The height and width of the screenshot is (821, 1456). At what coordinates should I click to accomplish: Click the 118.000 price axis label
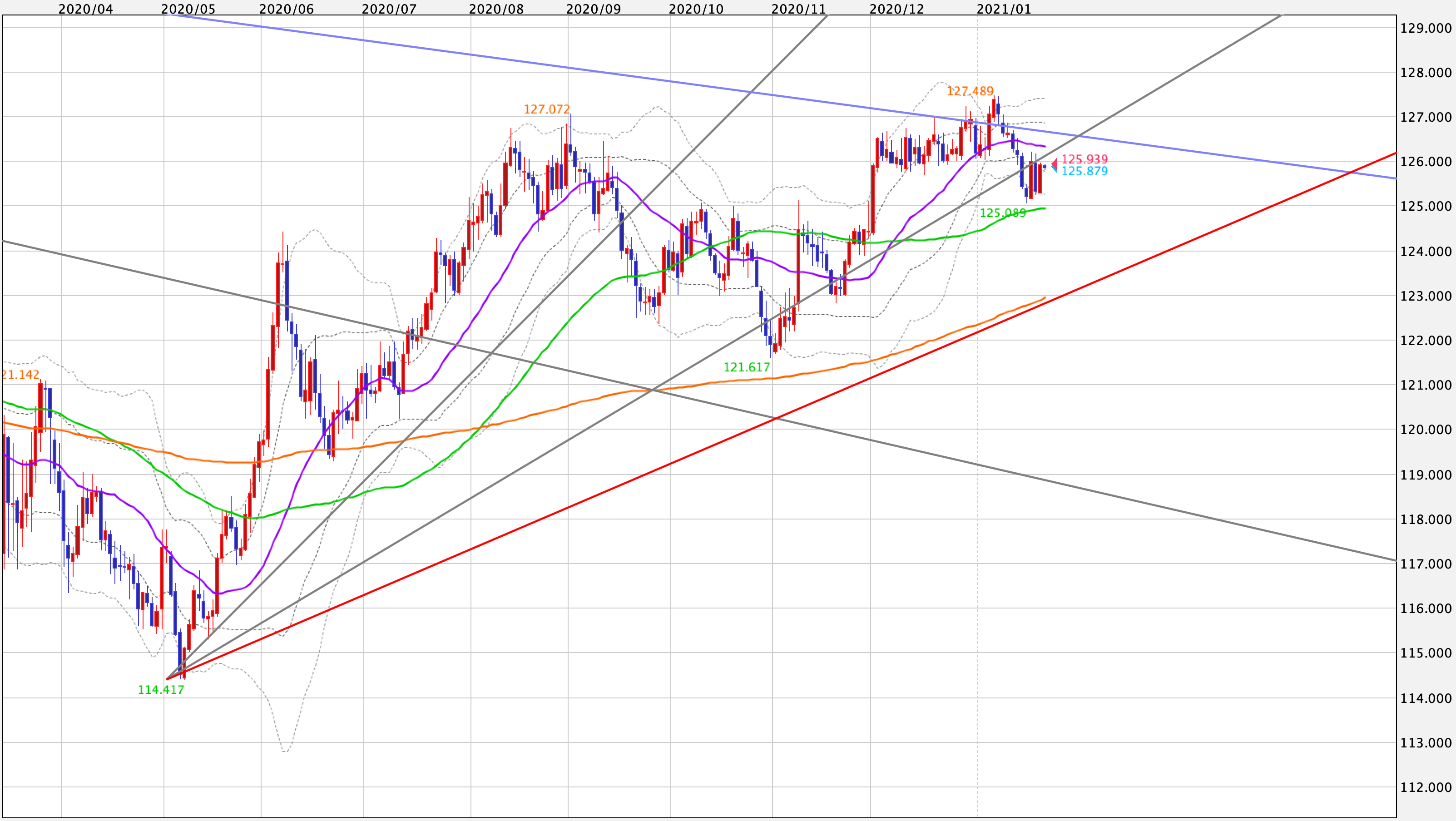click(1426, 519)
